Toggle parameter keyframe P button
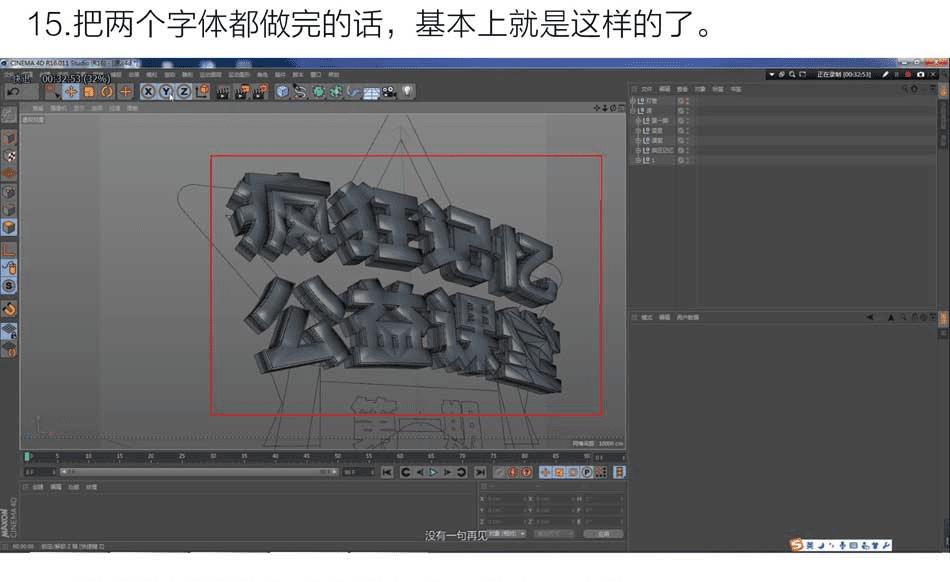 [587, 472]
